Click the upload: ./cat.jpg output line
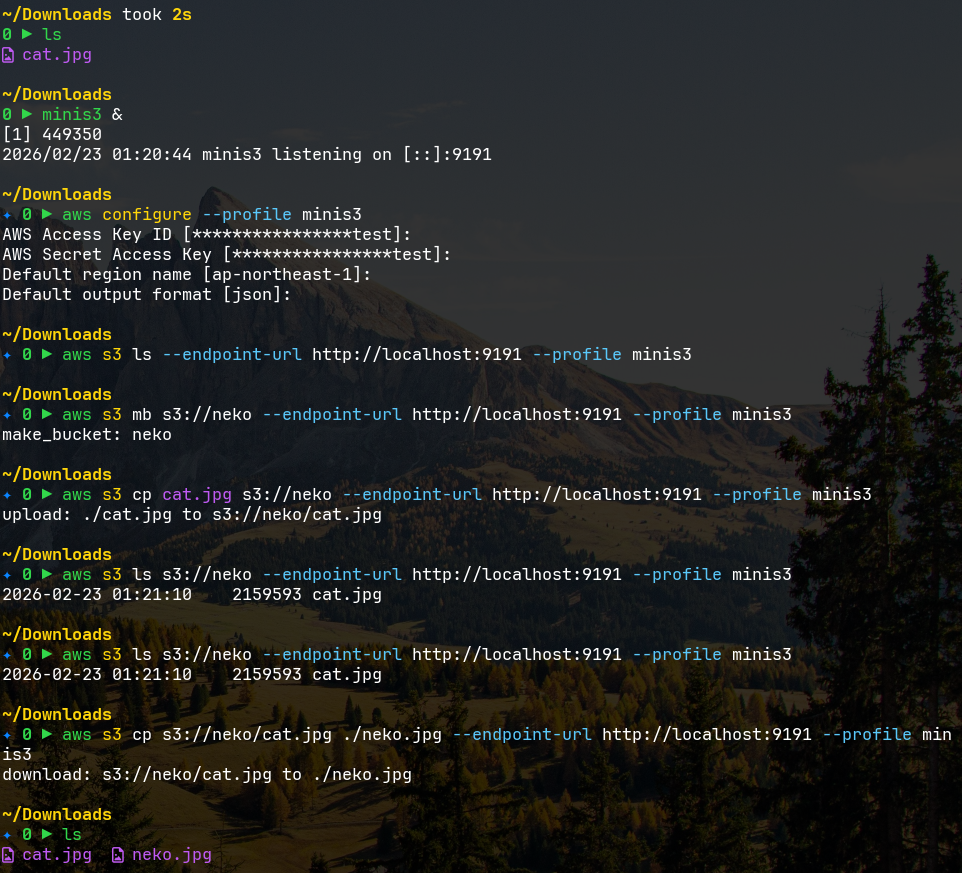The width and height of the screenshot is (962, 873). tap(191, 515)
